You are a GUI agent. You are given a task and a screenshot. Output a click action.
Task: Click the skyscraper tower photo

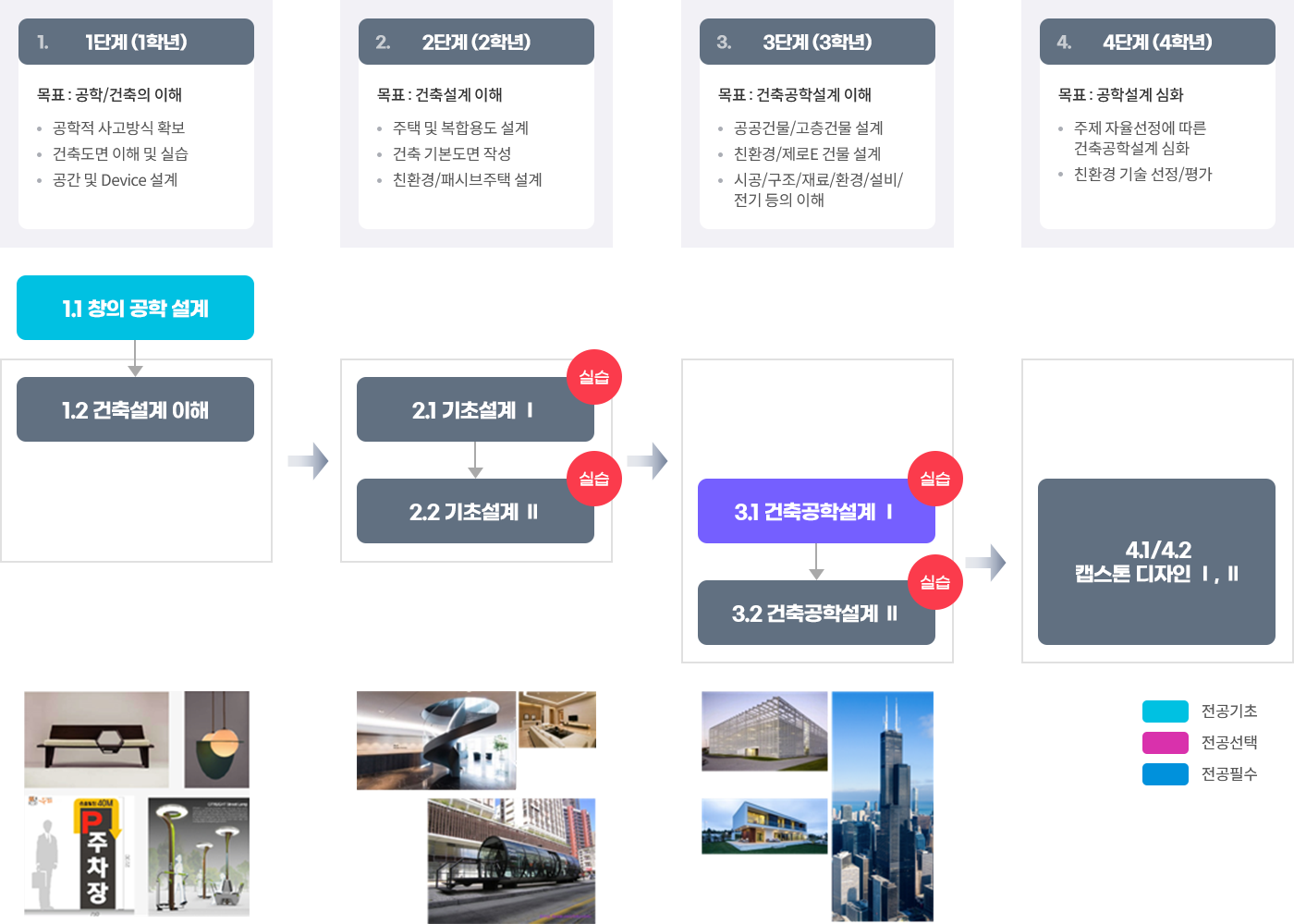882,807
